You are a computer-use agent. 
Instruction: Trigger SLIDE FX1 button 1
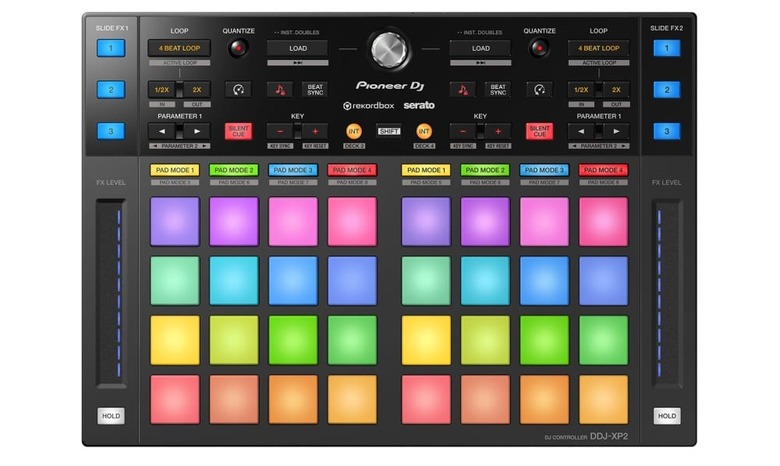[x=111, y=48]
